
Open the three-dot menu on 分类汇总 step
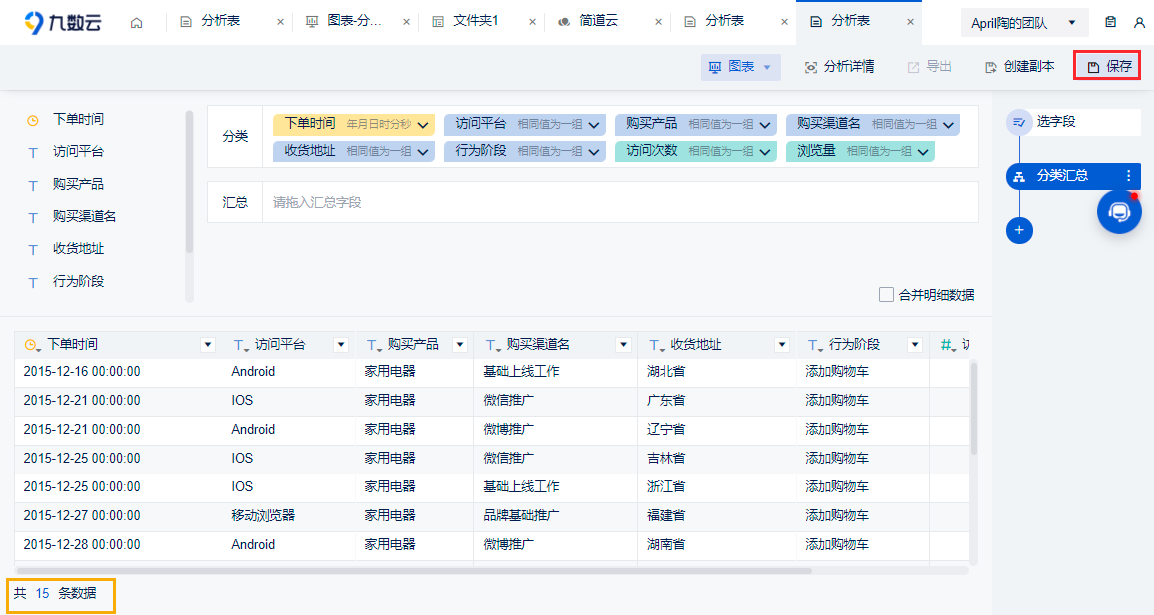[x=1128, y=176]
